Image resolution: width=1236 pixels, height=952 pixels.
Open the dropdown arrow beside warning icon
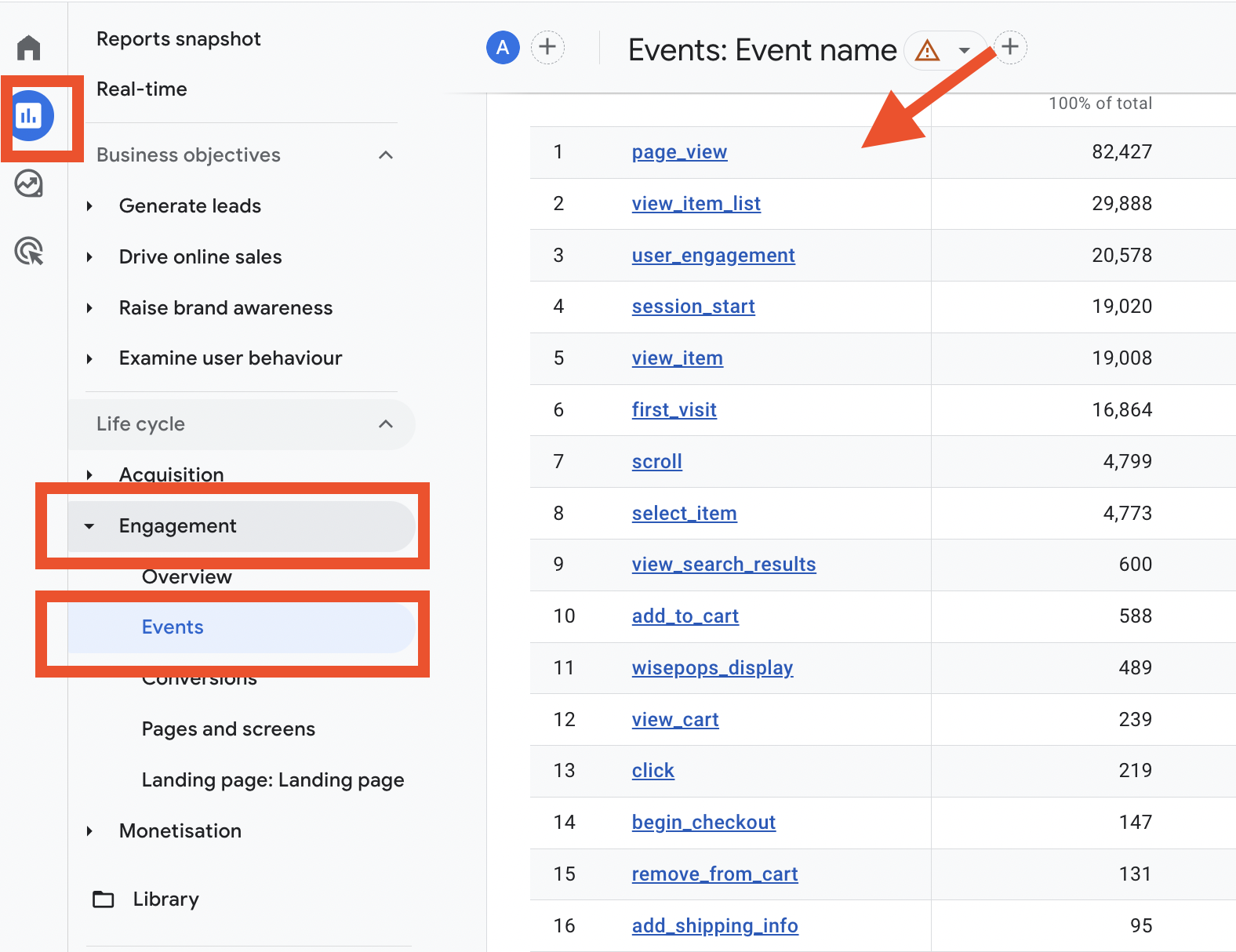click(x=964, y=51)
